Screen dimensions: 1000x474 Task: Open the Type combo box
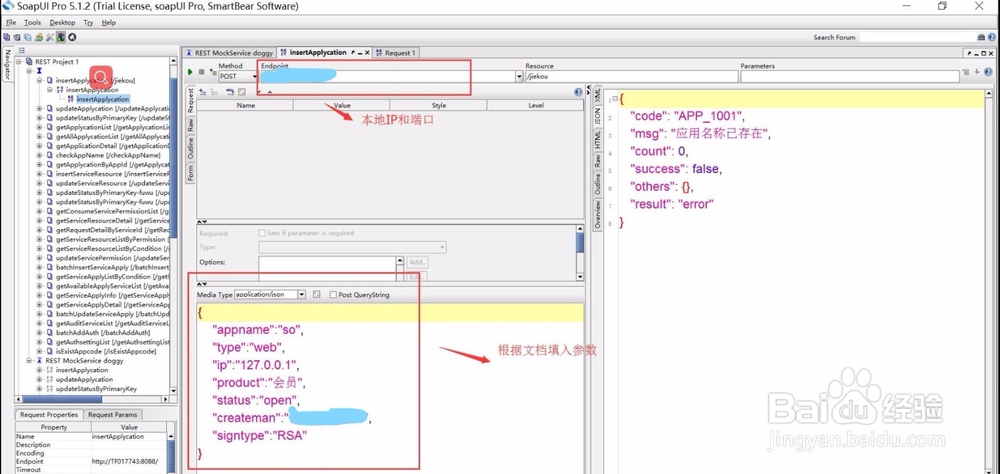coord(352,247)
